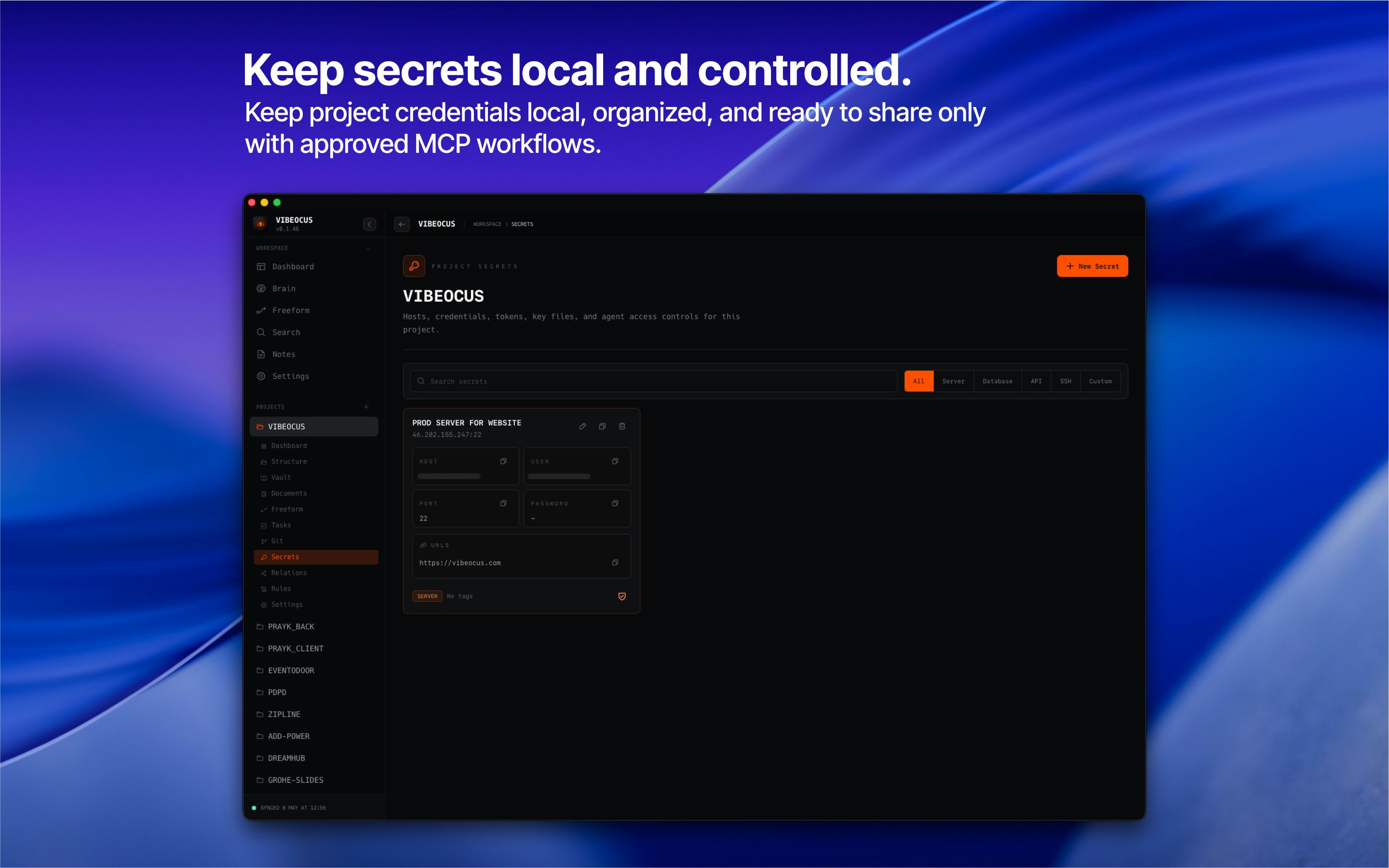Image resolution: width=1389 pixels, height=868 pixels.
Task: Collapse the sidebar with chevron button
Action: (x=369, y=224)
